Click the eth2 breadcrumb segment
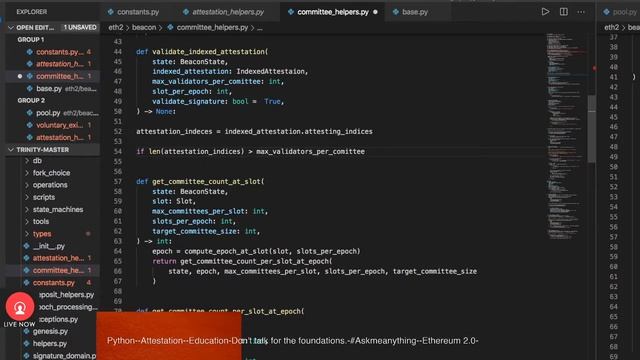Viewport: 640px width, 360px height. (116, 27)
